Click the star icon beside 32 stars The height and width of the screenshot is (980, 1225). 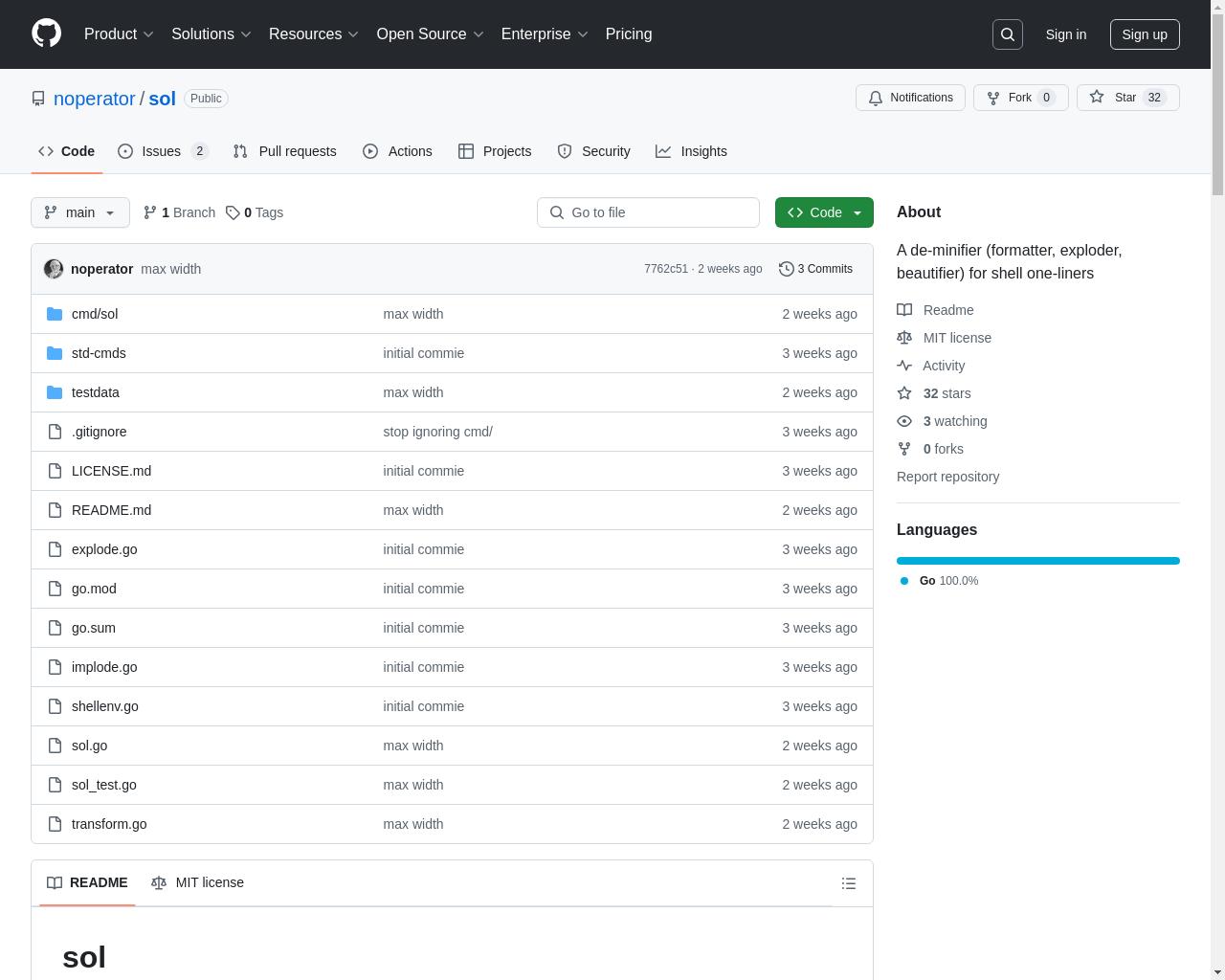(x=904, y=393)
